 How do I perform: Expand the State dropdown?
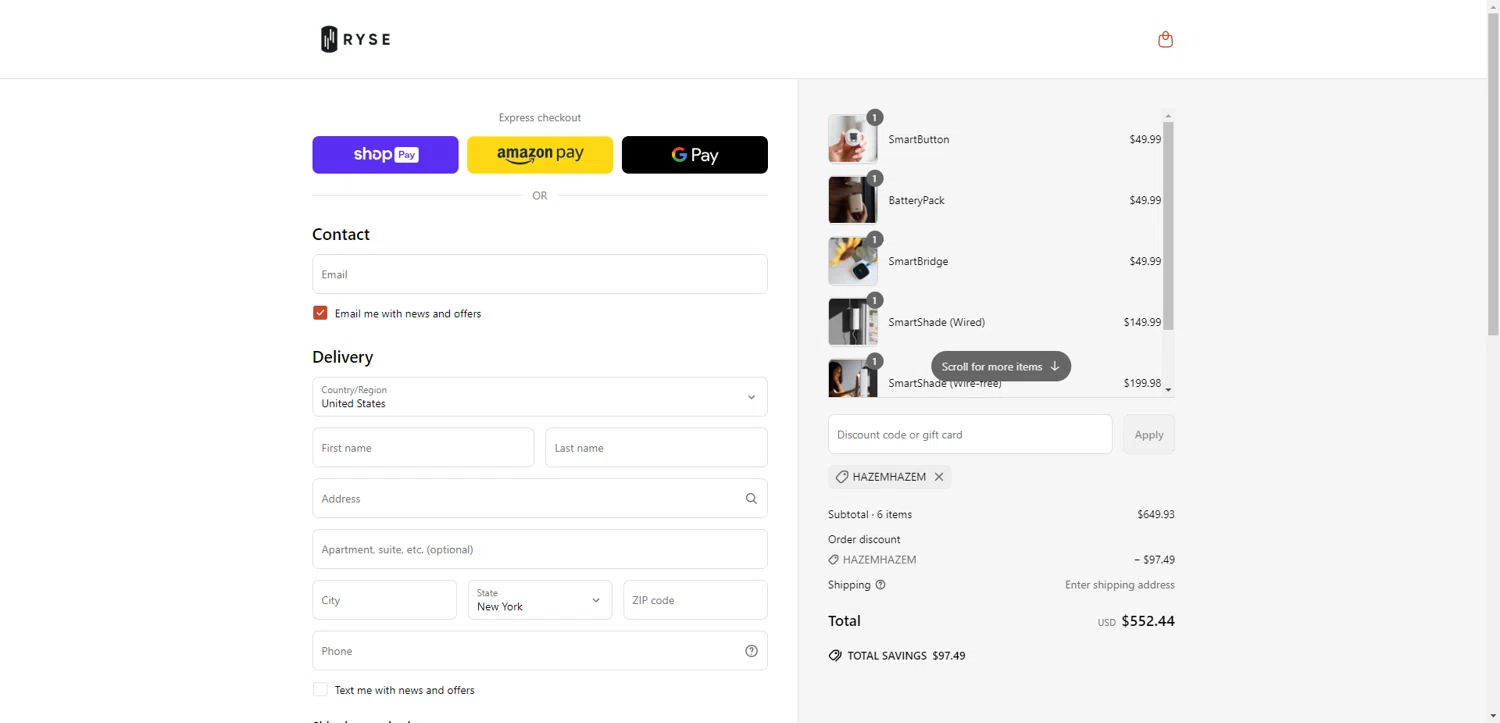(539, 600)
